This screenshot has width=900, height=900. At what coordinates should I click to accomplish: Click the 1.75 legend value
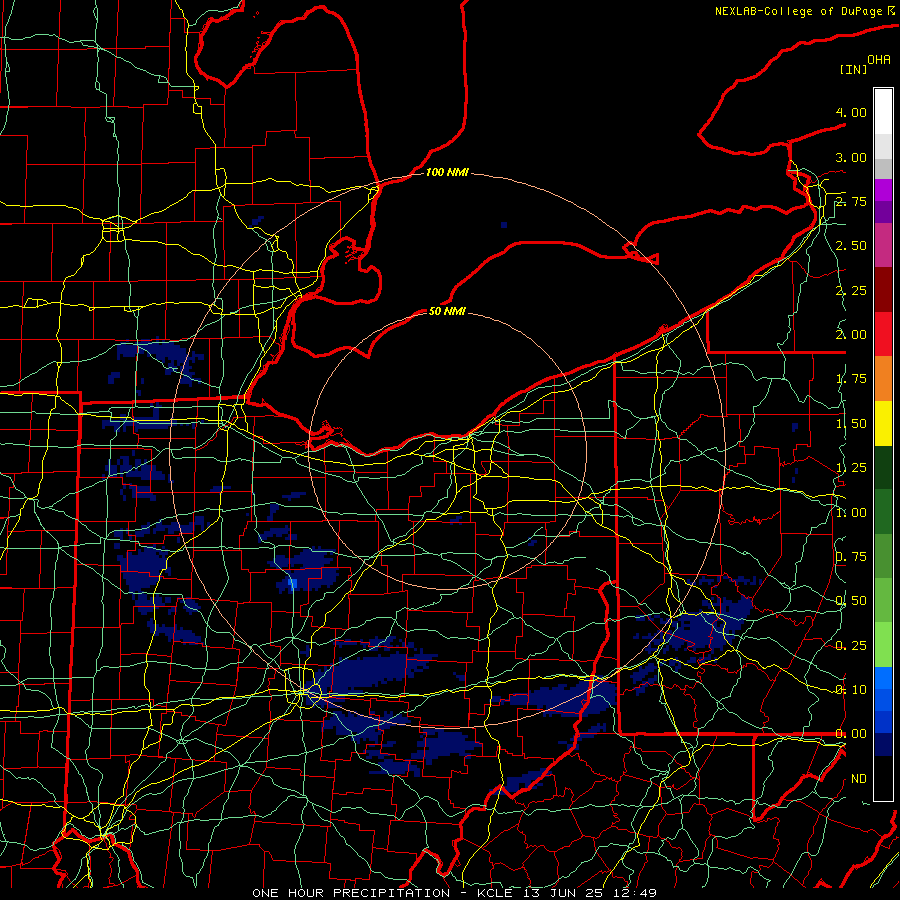point(851,379)
